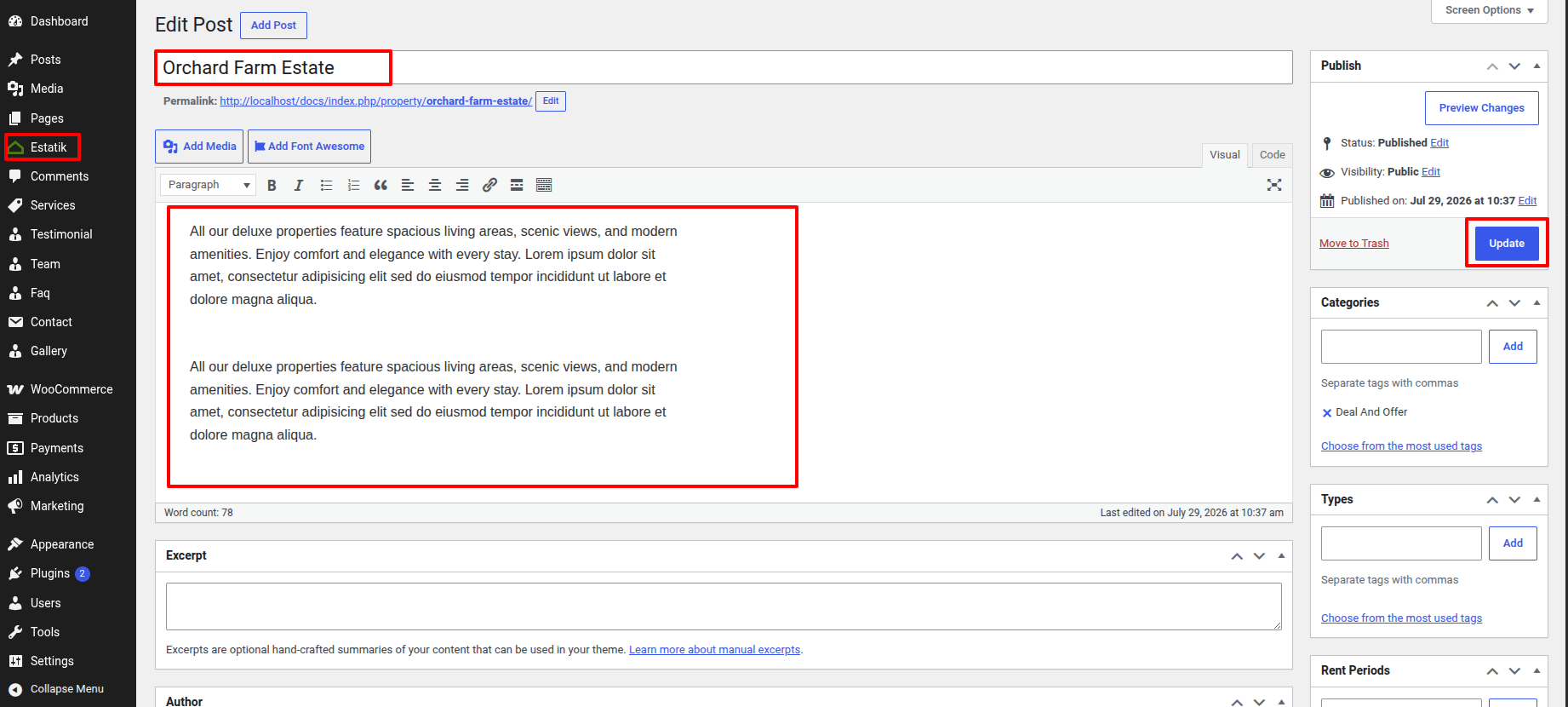
Task: Toggle bold formatting in editor toolbar
Action: [272, 185]
